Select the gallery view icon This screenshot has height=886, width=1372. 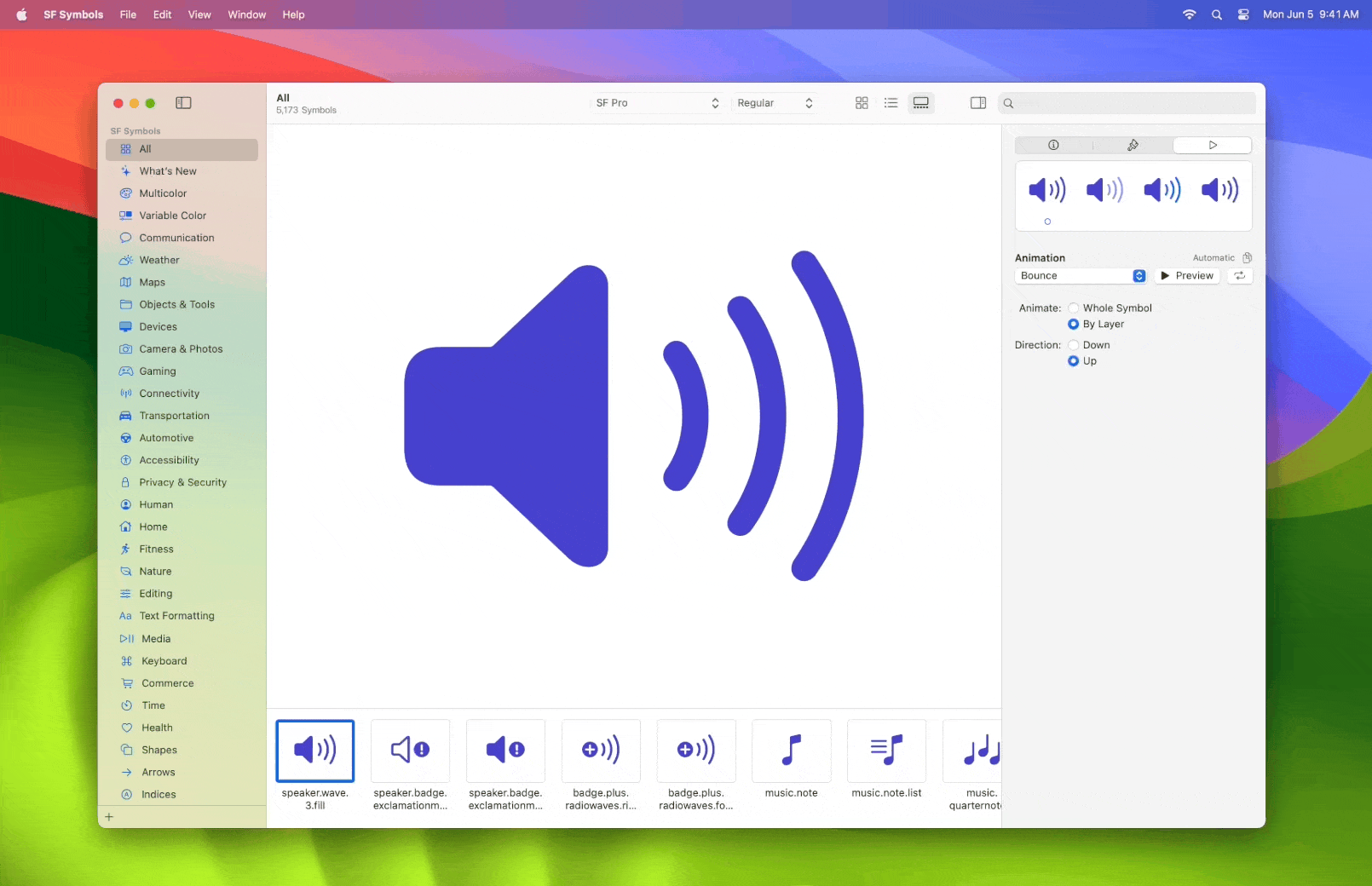pos(921,103)
